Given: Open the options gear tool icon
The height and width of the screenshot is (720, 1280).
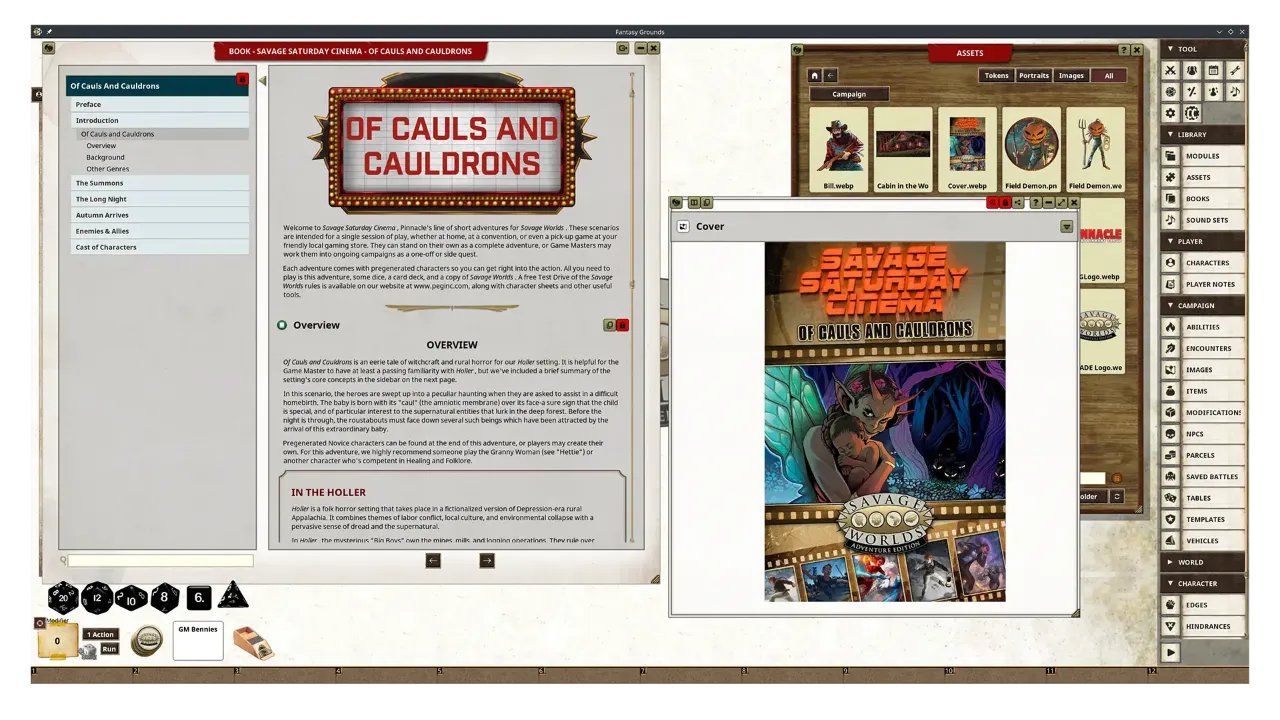Looking at the screenshot, I should 1171,113.
